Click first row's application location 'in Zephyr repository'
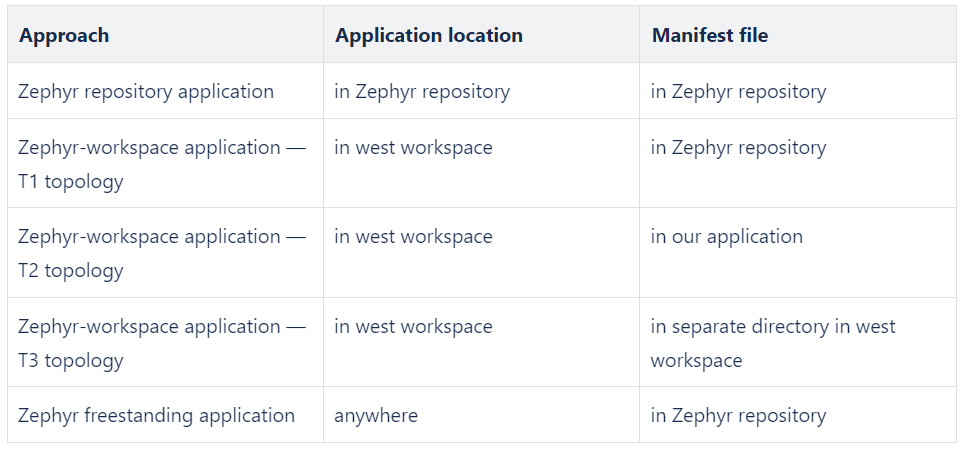Screen dimensions: 967x453 point(481,91)
